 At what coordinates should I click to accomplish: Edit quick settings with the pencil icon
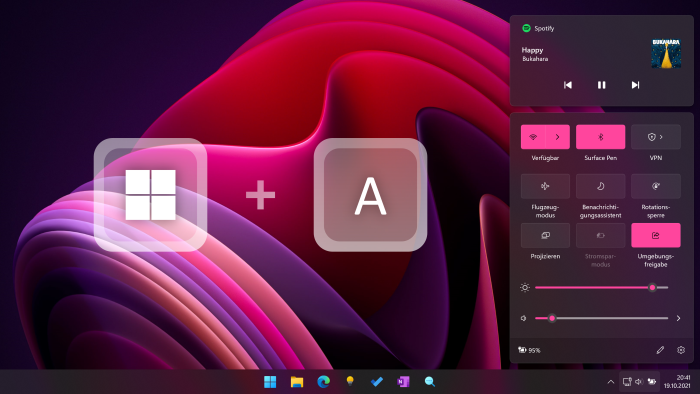point(660,350)
